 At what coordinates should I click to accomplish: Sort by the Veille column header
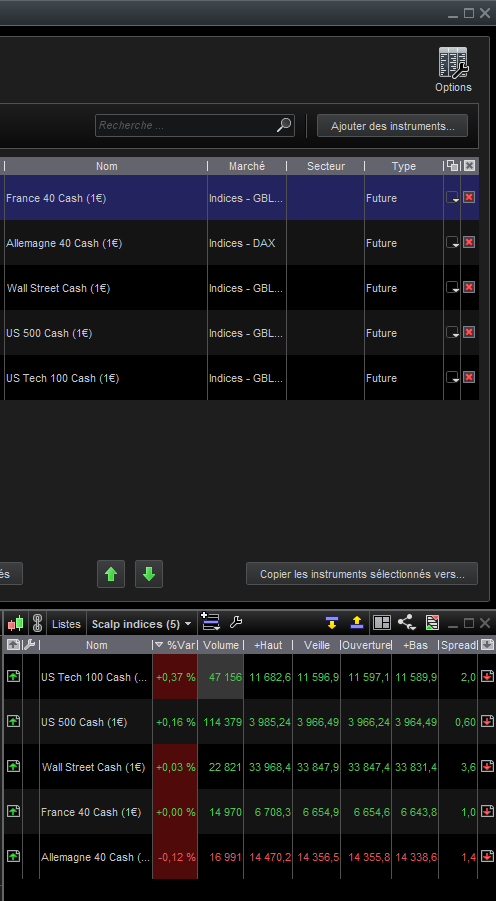coord(317,645)
